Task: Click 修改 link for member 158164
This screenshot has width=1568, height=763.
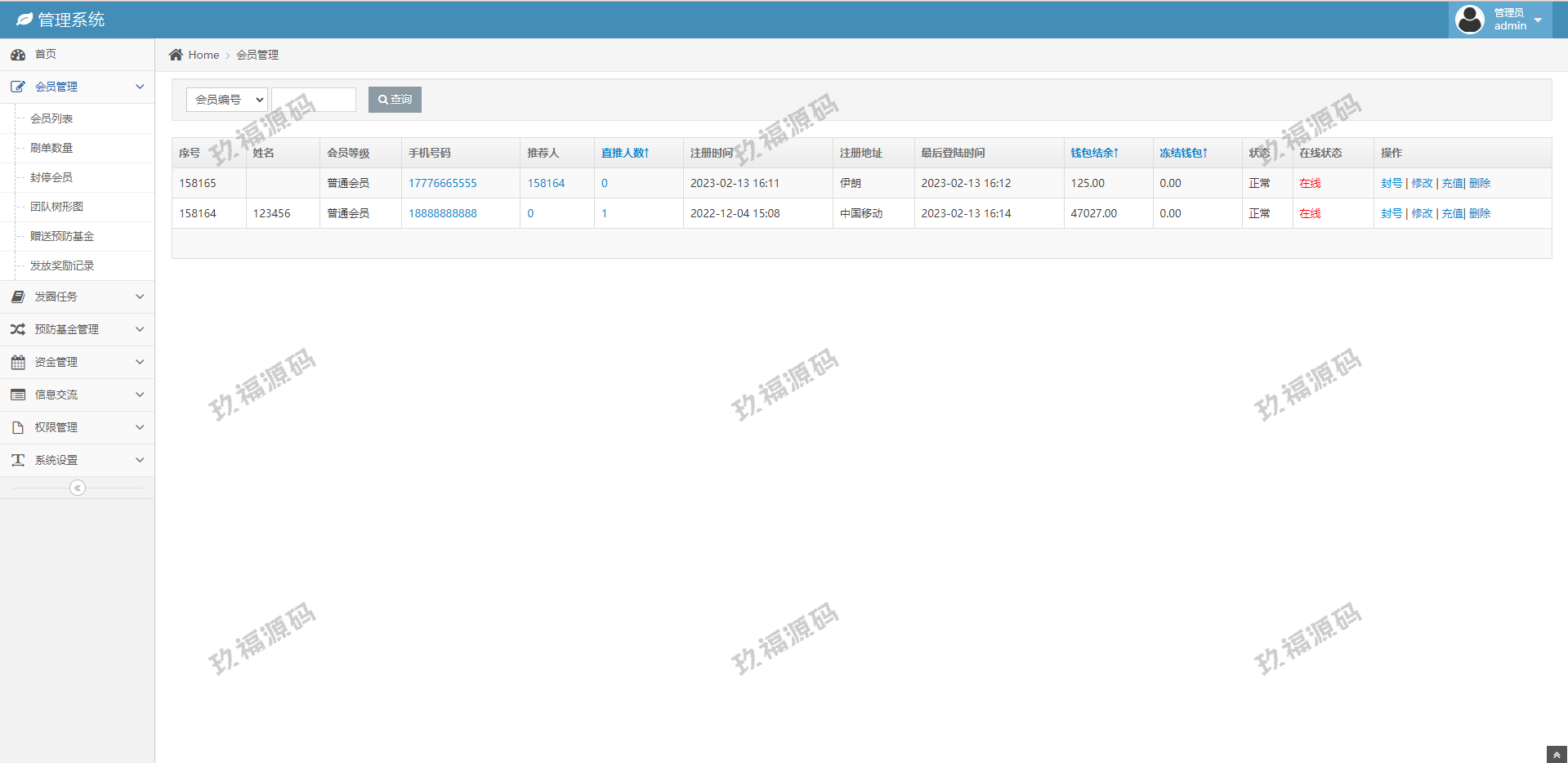Action: coord(1422,213)
